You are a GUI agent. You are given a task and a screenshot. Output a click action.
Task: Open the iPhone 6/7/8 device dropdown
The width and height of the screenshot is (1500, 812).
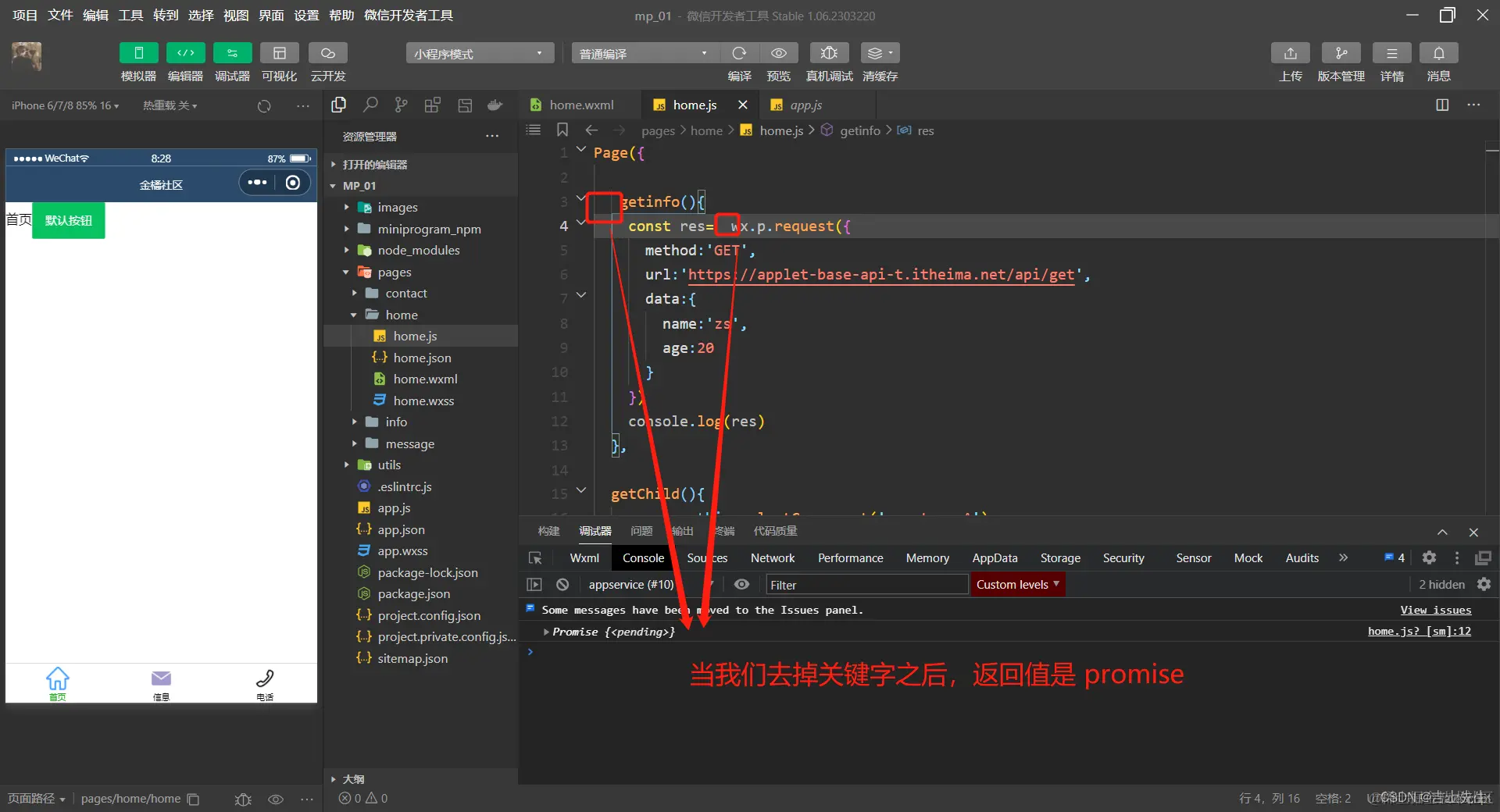coord(66,105)
